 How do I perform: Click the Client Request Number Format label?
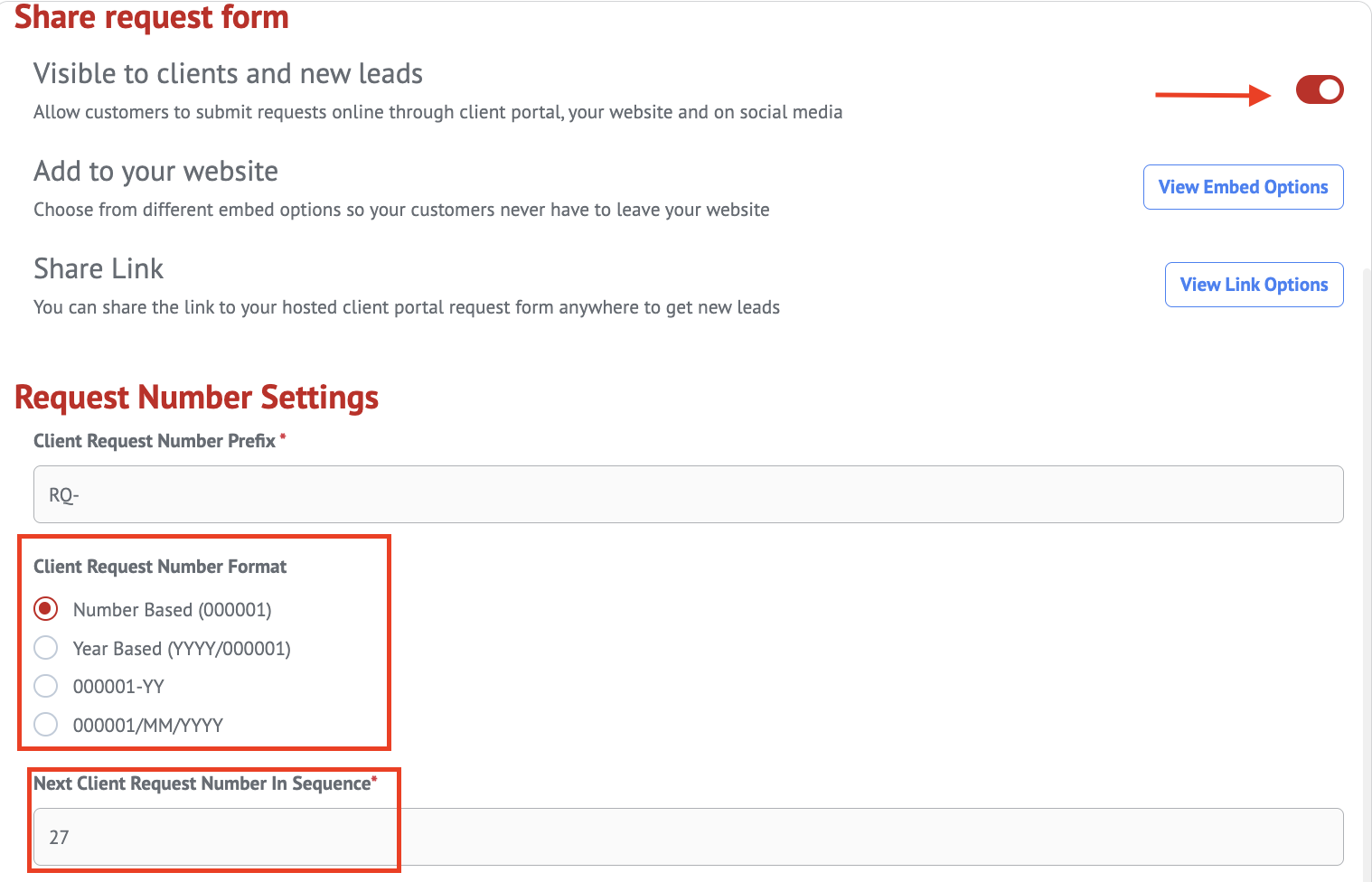click(x=160, y=567)
